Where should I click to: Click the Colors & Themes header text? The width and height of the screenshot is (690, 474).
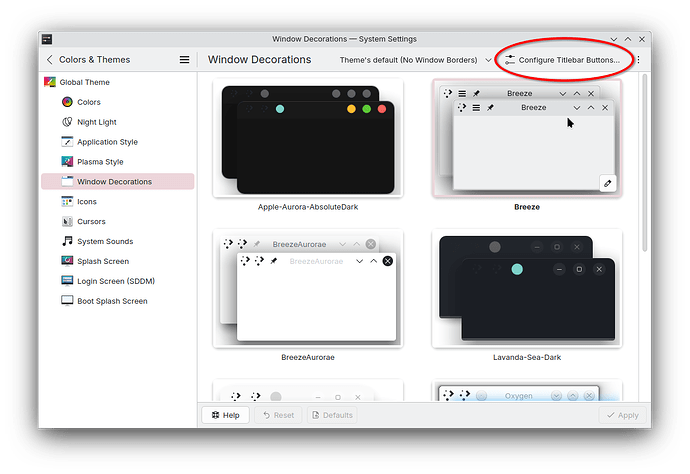click(x=95, y=60)
